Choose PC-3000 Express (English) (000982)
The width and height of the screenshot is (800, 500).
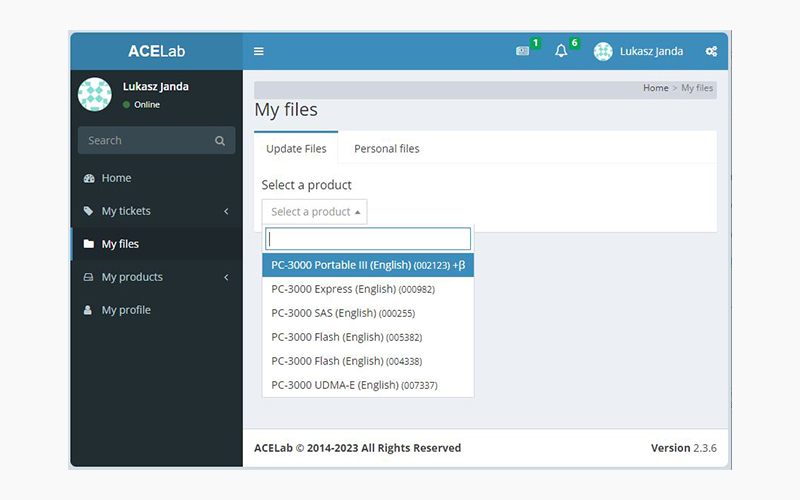pos(368,289)
